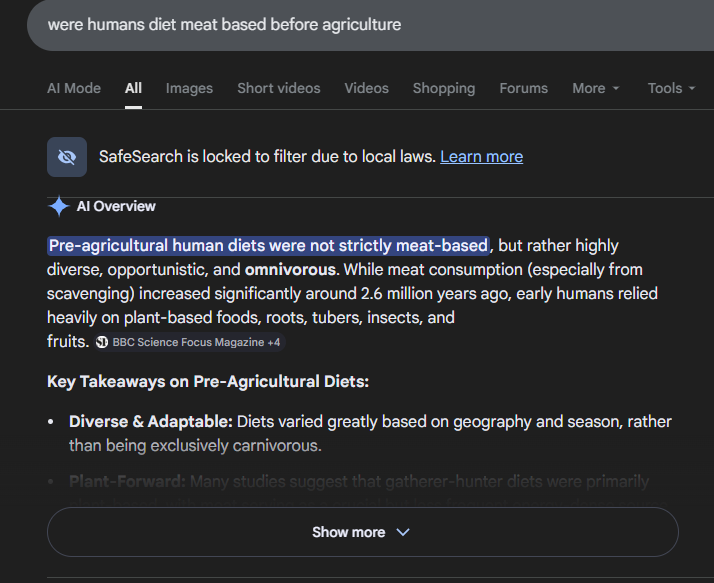
Task: Click the Key Takeaways heading text
Action: pos(208,381)
